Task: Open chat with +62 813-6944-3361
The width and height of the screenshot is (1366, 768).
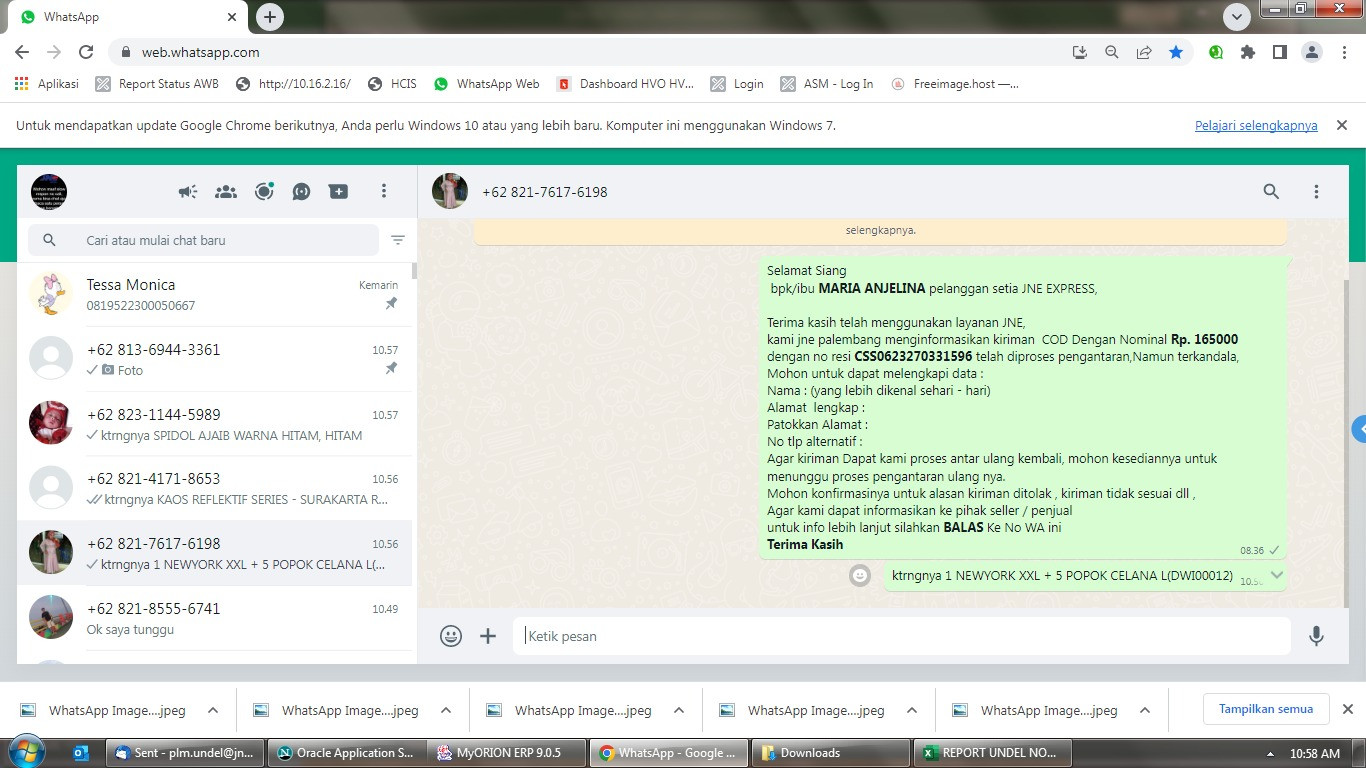Action: coord(217,359)
